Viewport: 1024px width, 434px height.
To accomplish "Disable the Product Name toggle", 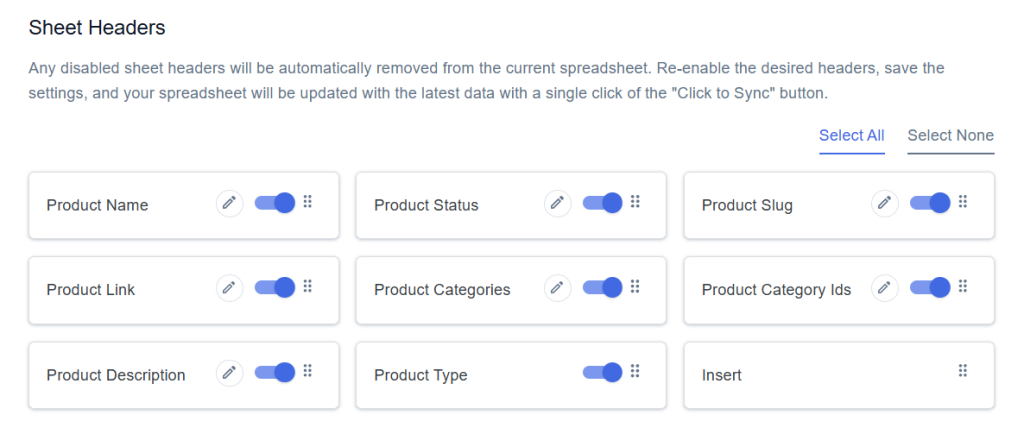I will [275, 203].
